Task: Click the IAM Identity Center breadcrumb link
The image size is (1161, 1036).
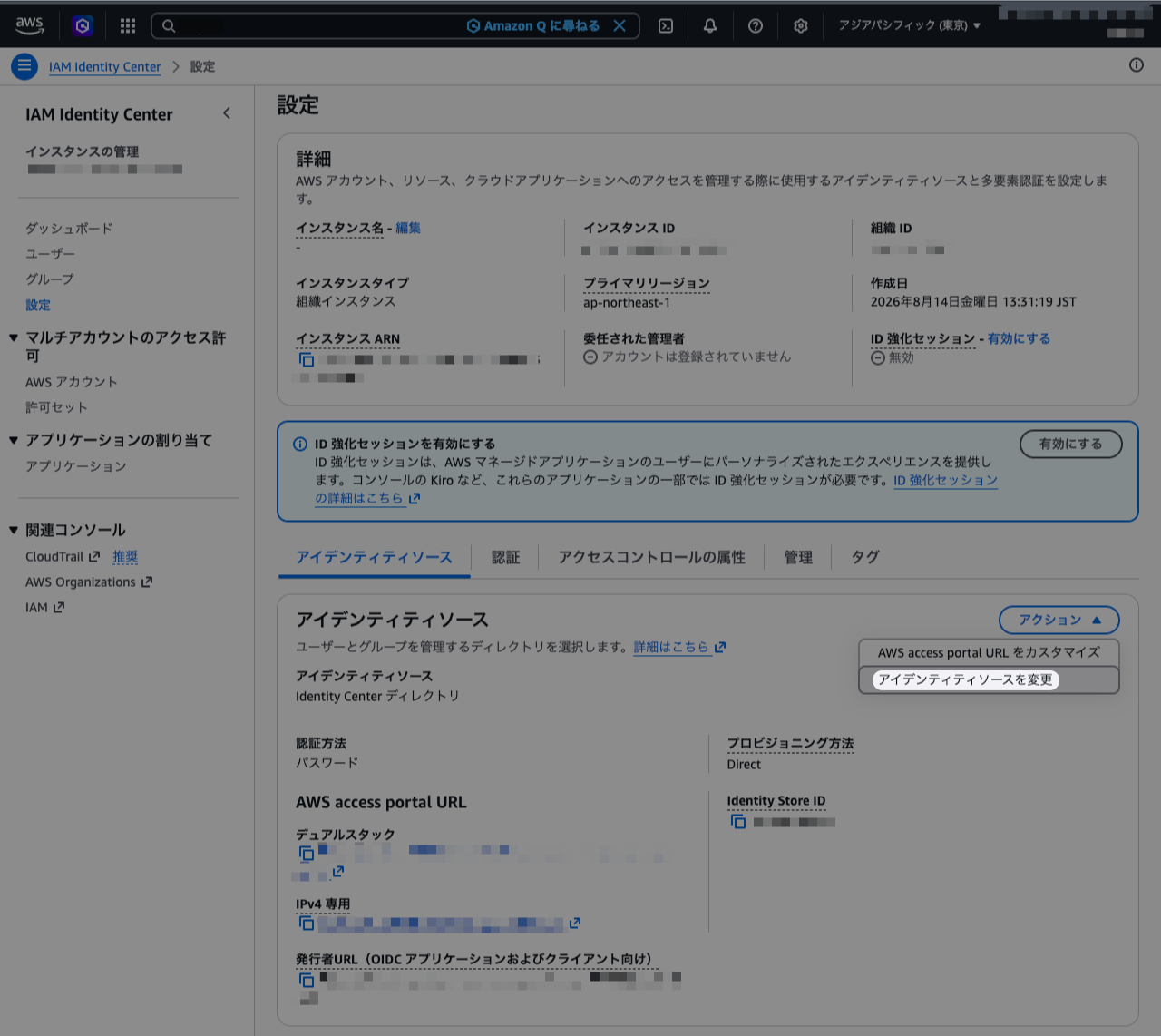Action: pyautogui.click(x=104, y=67)
